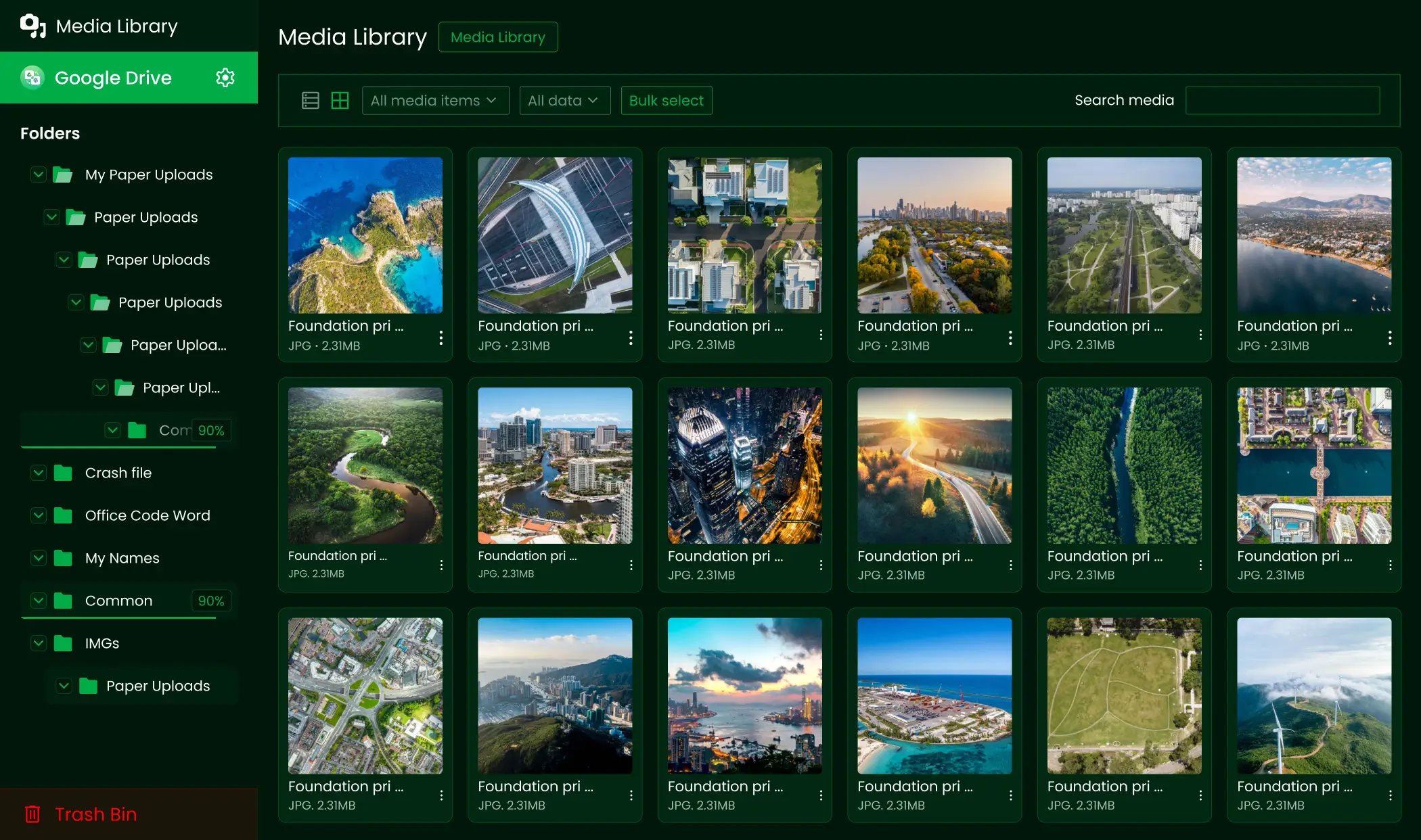Collapse the My Paper Uploads folder

pyautogui.click(x=38, y=174)
